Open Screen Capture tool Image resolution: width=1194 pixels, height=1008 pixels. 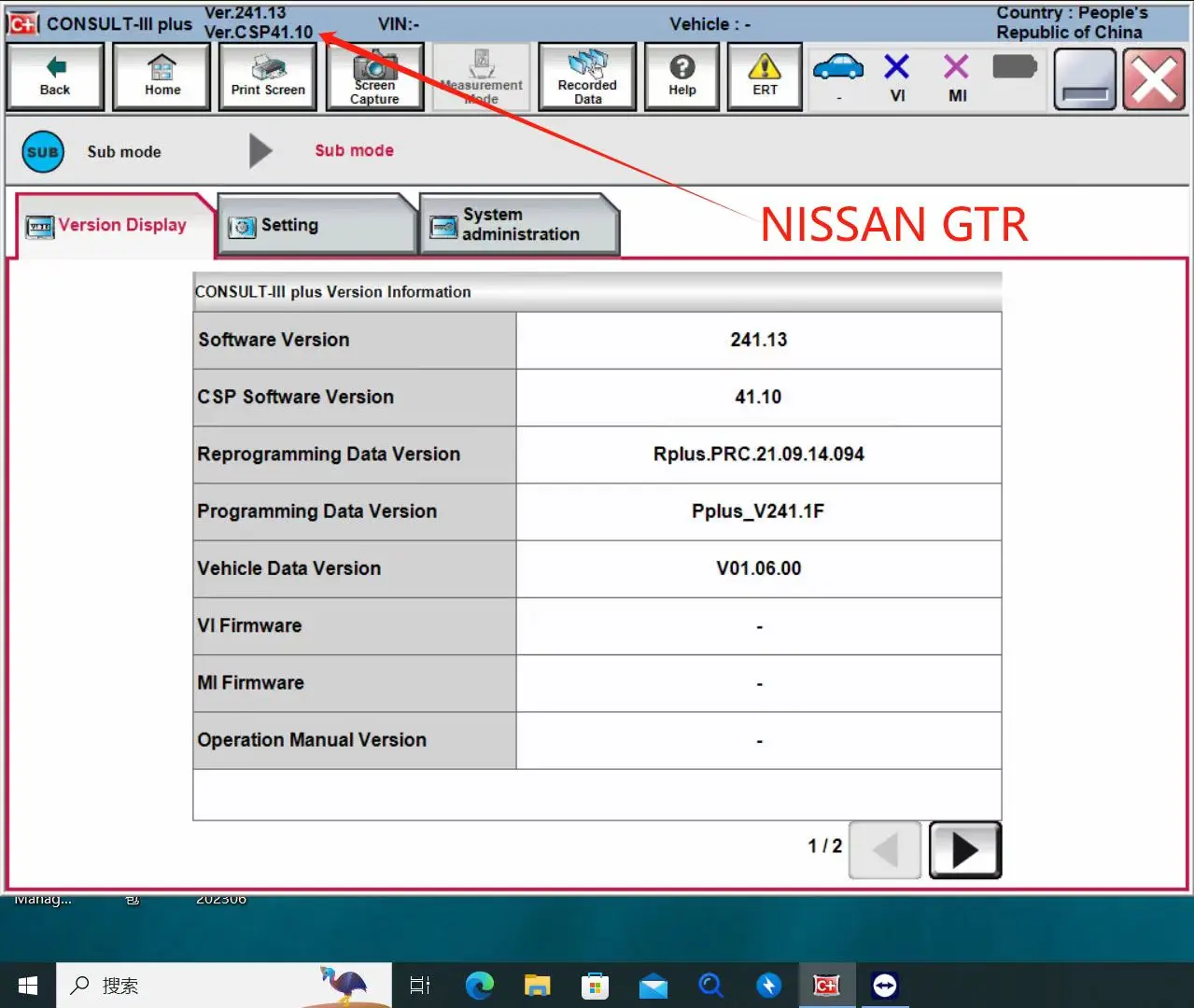(x=374, y=77)
